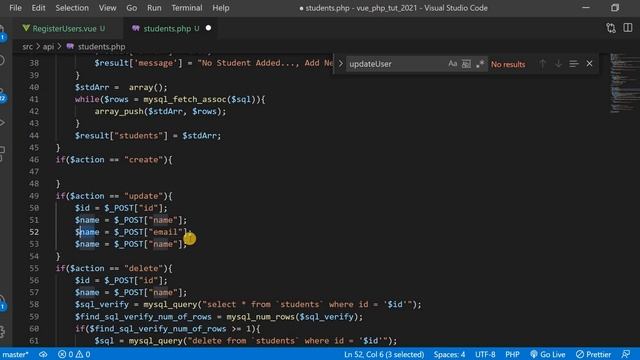Click mysql_fetch_assoc on line 41

[x=184, y=99]
